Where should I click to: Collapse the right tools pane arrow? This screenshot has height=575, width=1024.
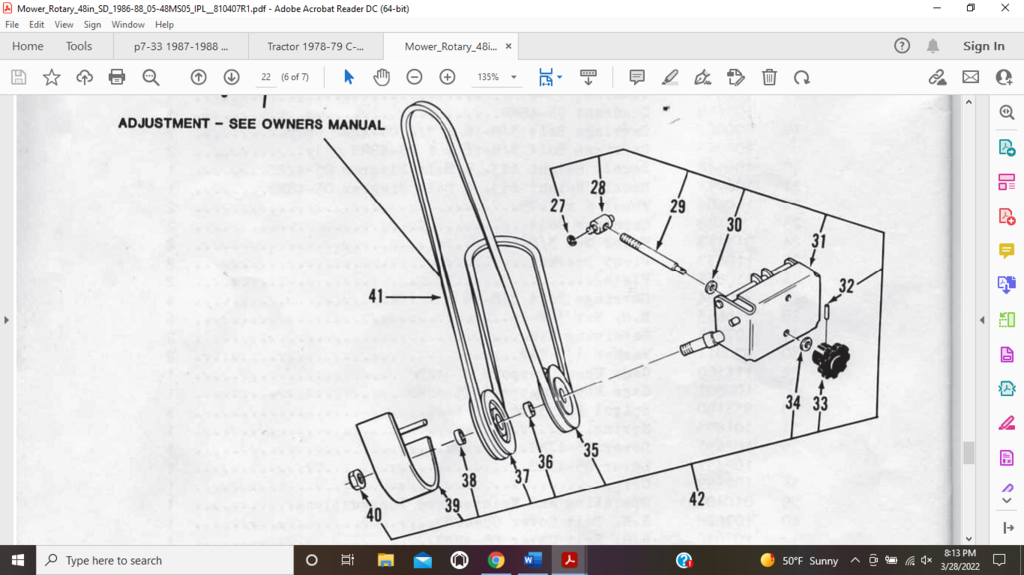point(982,320)
